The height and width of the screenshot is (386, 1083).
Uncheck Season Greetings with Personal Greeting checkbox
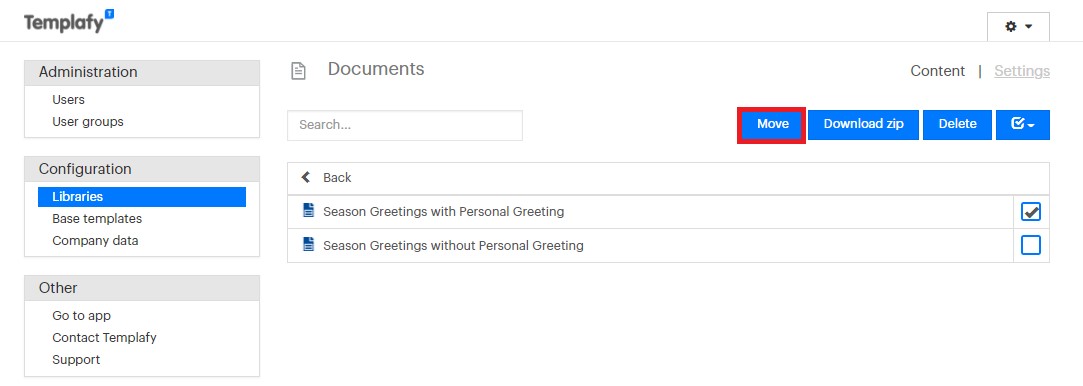pyautogui.click(x=1031, y=211)
